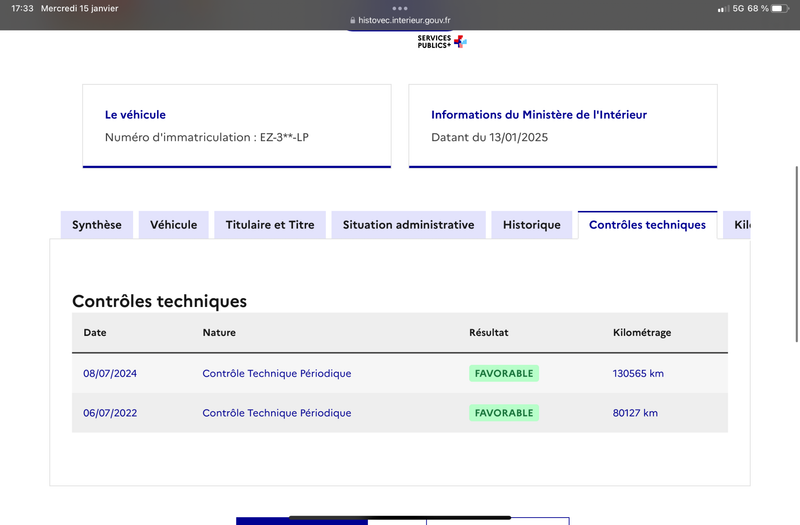This screenshot has width=800, height=525.
Task: Tap the battery icon in the status bar
Action: pyautogui.click(x=780, y=8)
